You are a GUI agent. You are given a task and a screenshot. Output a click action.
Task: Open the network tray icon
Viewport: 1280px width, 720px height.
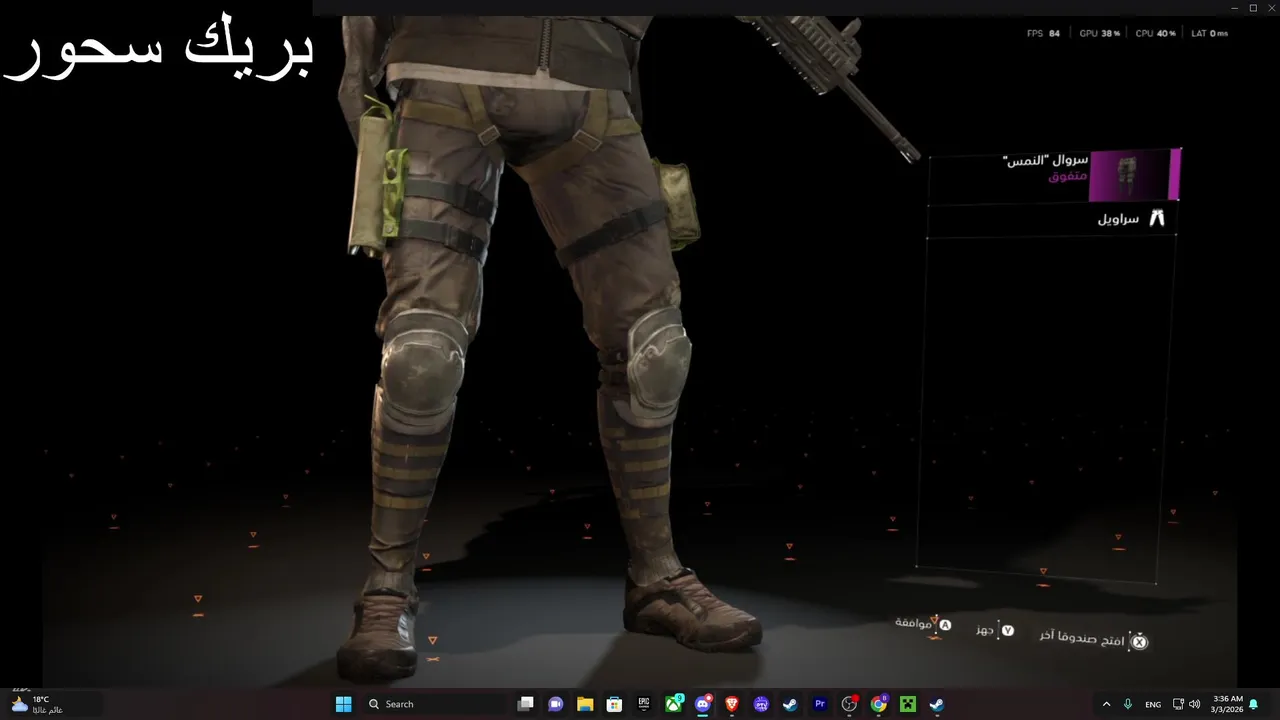tap(1178, 704)
